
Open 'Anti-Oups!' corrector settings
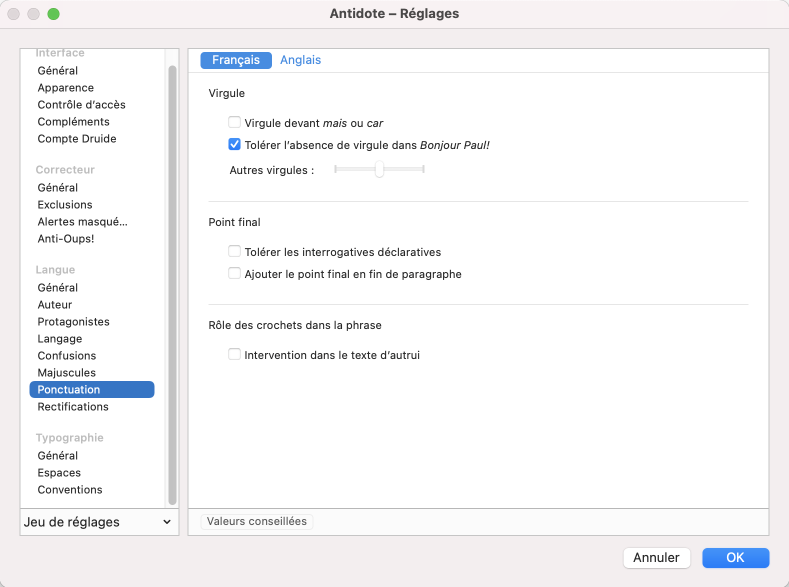click(x=66, y=239)
